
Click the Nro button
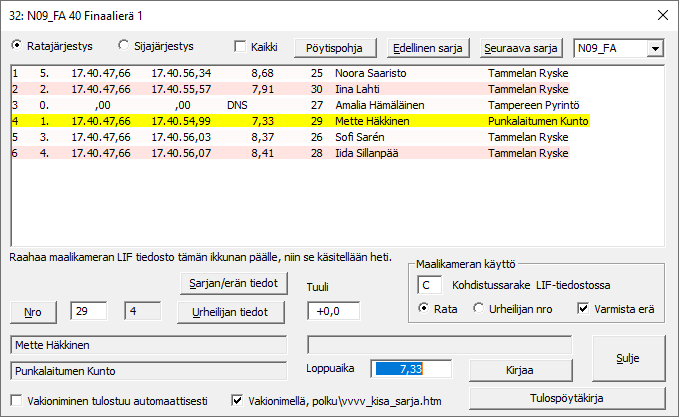(33, 311)
